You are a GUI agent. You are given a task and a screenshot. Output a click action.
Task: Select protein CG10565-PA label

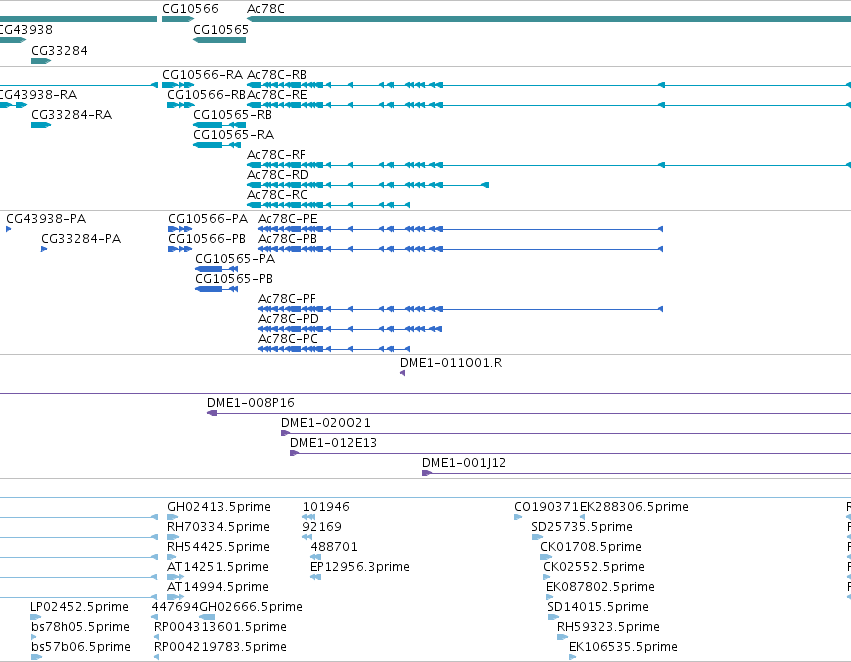(x=235, y=259)
